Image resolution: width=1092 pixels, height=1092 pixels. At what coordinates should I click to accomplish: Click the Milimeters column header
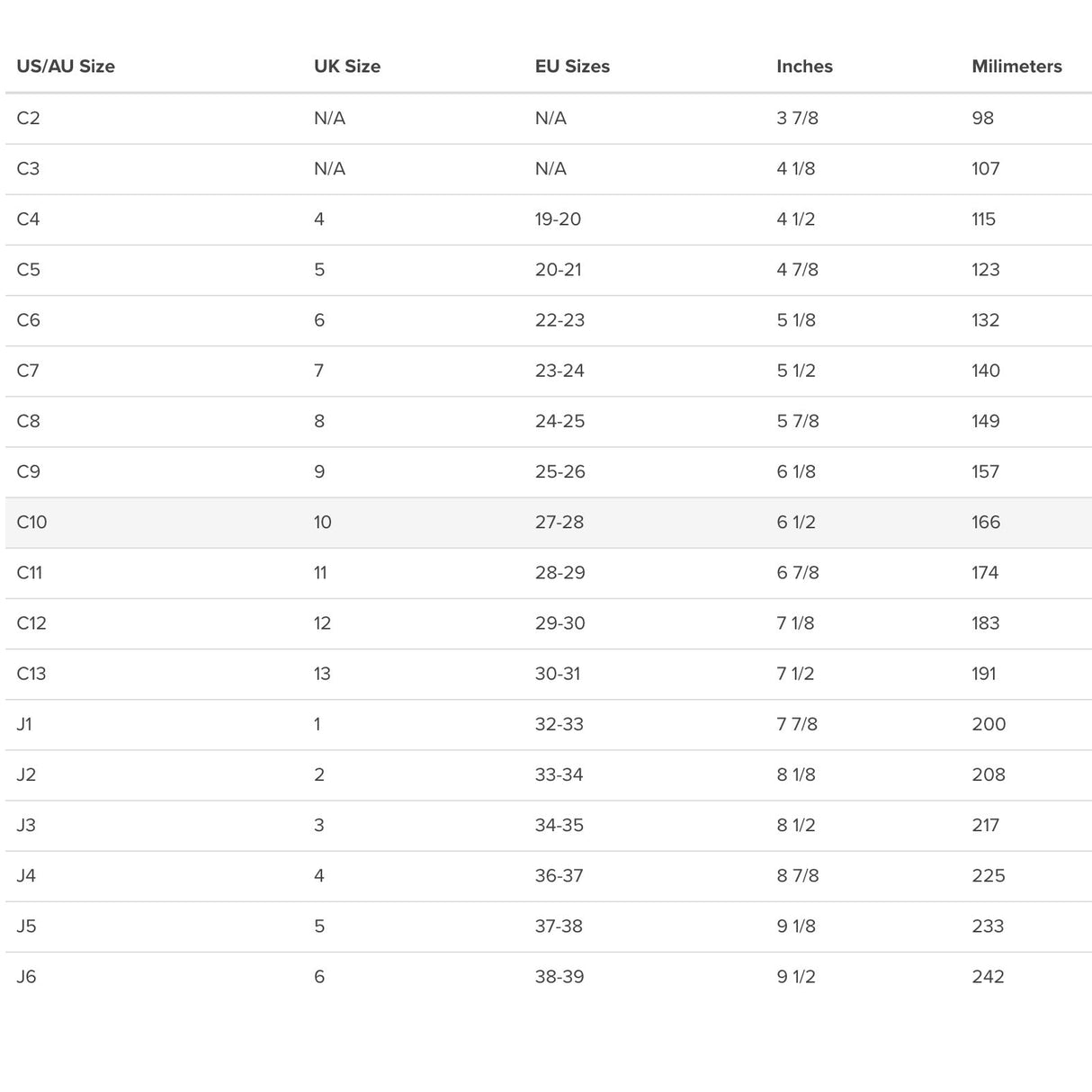[1016, 67]
